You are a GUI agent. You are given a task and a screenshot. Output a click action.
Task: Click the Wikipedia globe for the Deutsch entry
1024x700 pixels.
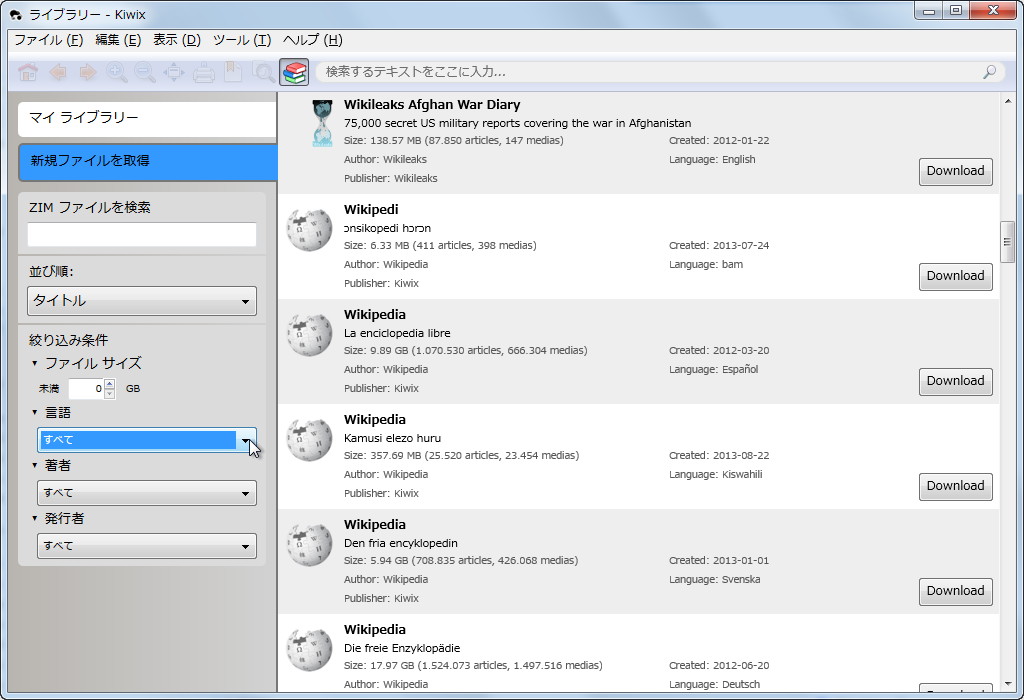pyautogui.click(x=310, y=650)
